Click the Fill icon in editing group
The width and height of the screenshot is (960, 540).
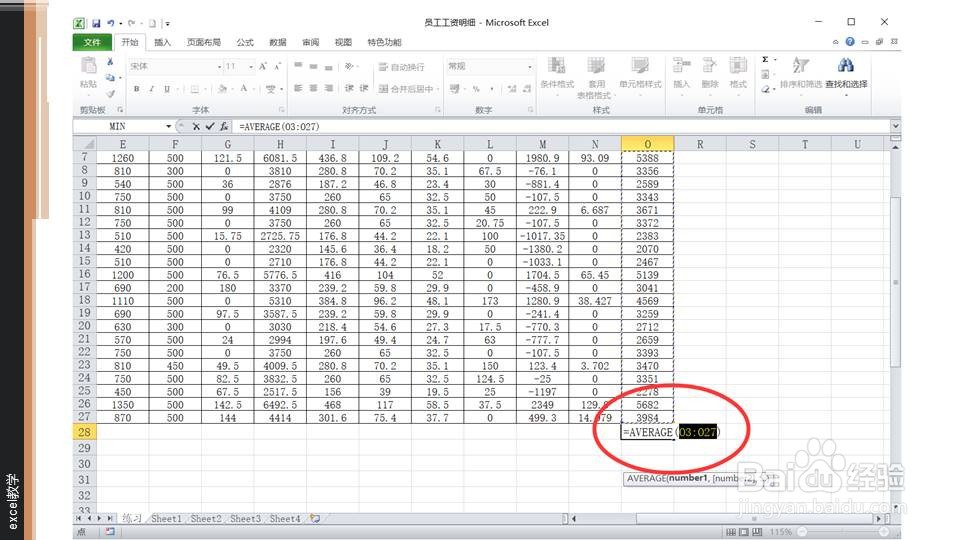(x=766, y=75)
